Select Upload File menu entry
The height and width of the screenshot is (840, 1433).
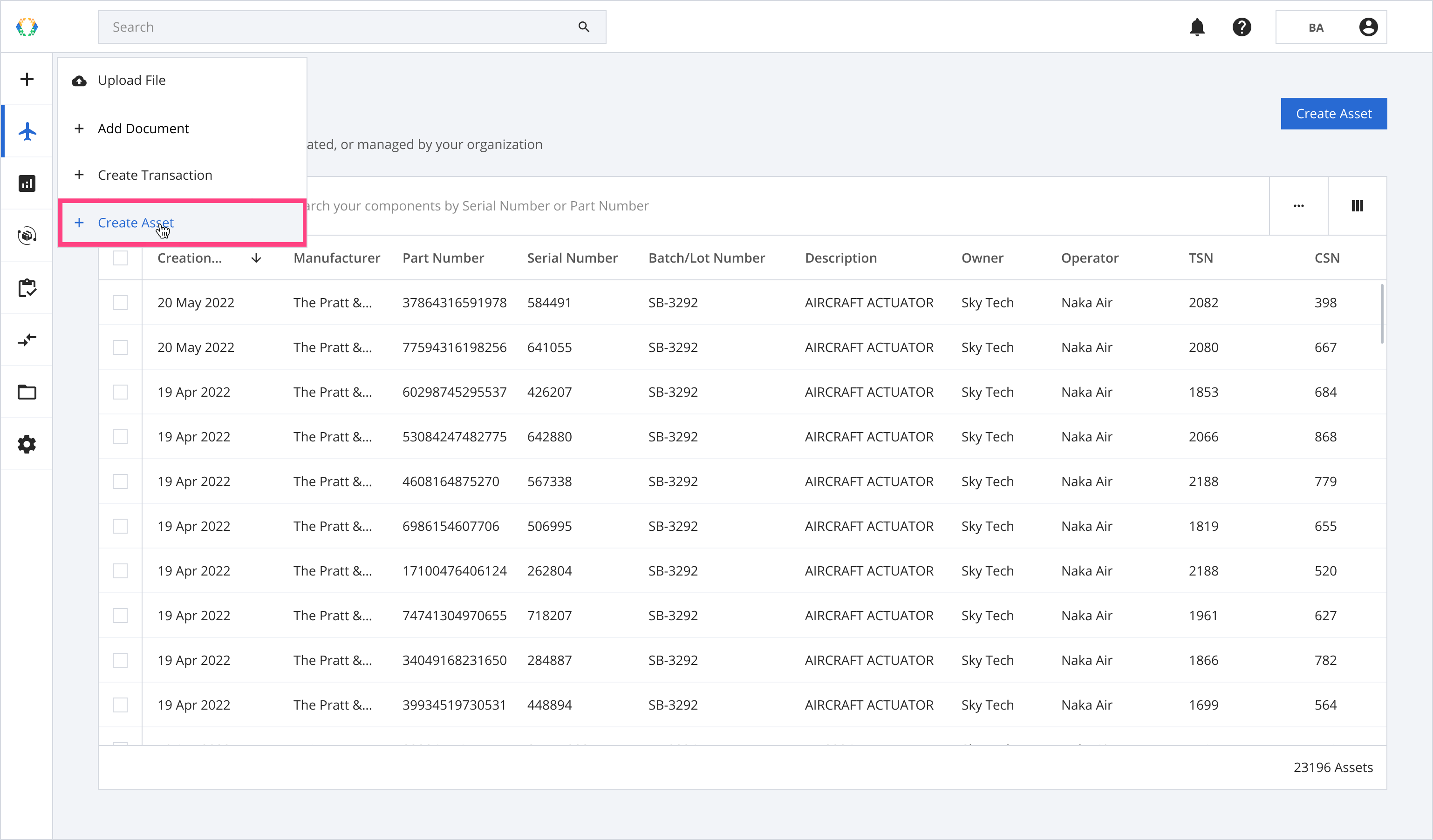[x=182, y=81]
